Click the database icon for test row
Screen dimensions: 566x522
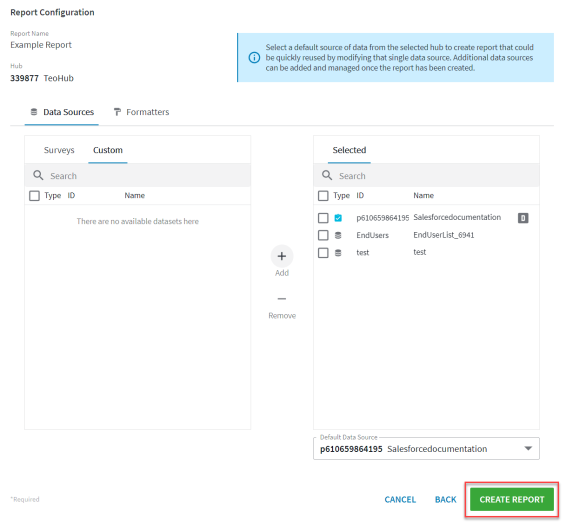click(338, 253)
